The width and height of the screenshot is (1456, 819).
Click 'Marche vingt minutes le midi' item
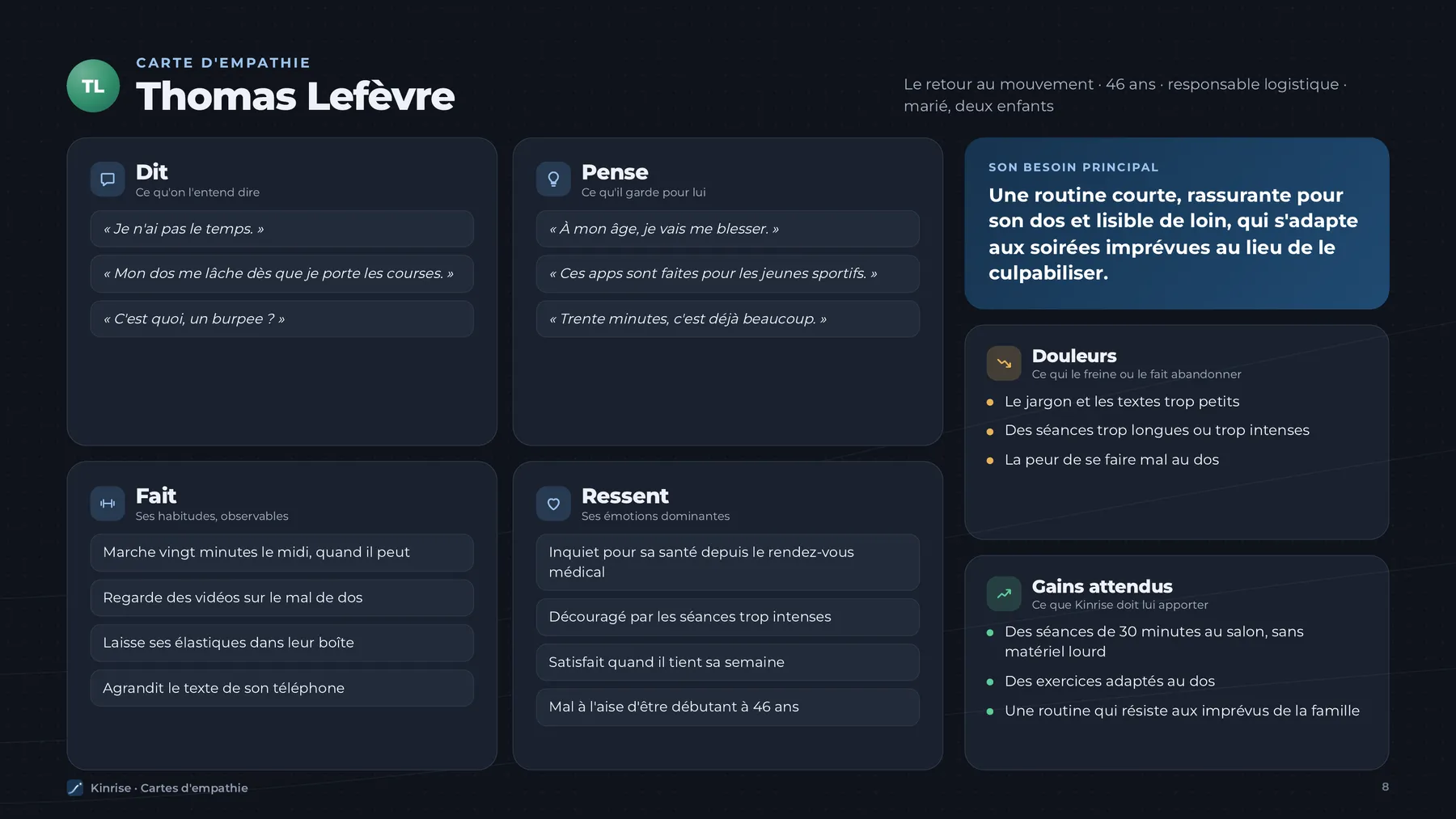[282, 552]
